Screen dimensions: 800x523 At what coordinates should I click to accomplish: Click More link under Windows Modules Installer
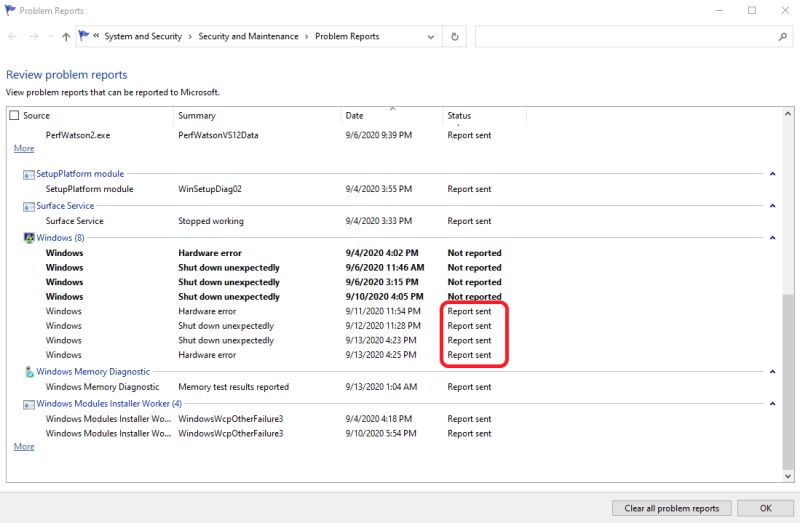(24, 446)
